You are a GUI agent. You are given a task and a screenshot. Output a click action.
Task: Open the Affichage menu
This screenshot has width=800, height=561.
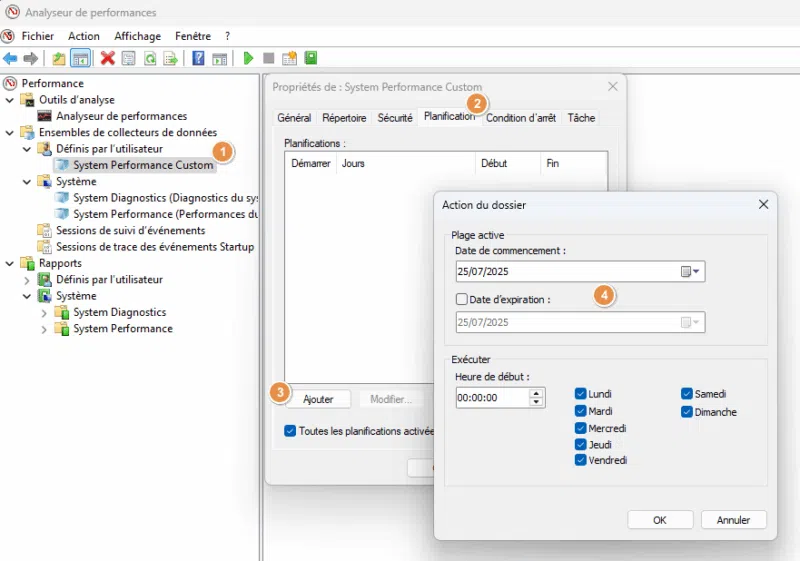pyautogui.click(x=137, y=36)
